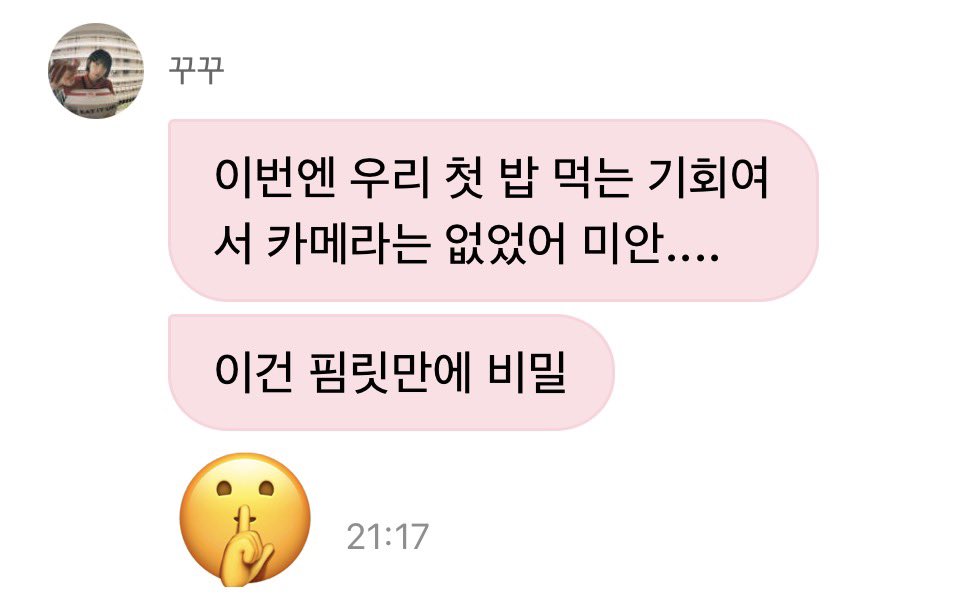Select the word '카메라는' in the message

pos(349,244)
